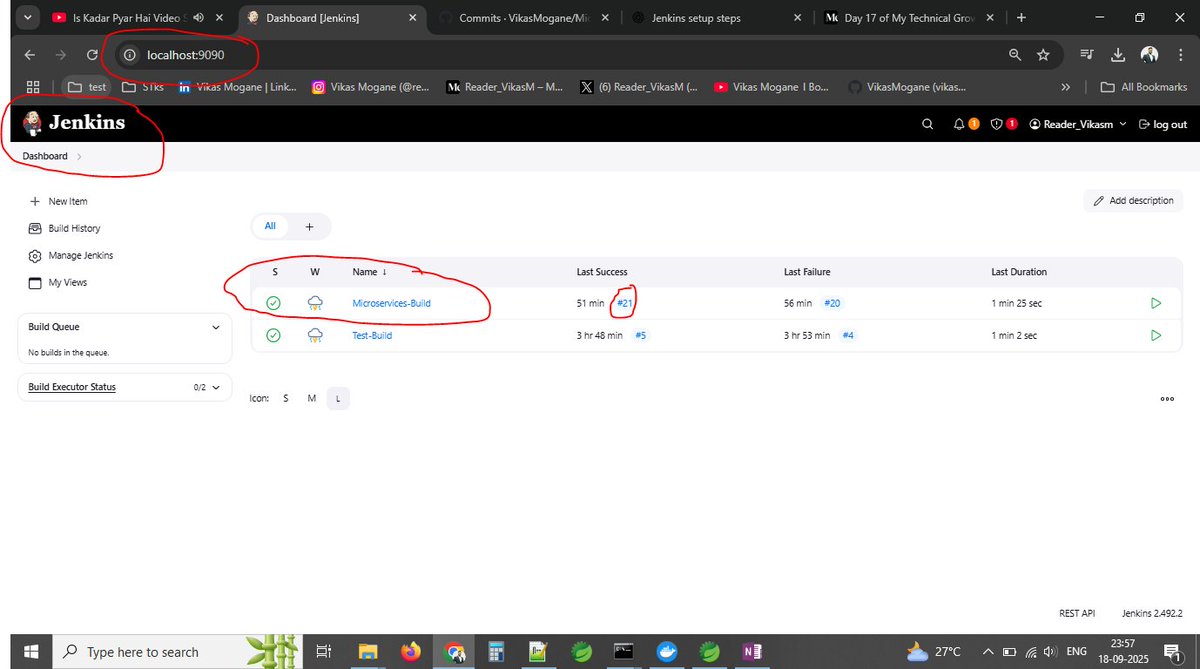The image size is (1200, 669).
Task: Open the Jenkins search magnifier icon
Action: (x=928, y=124)
